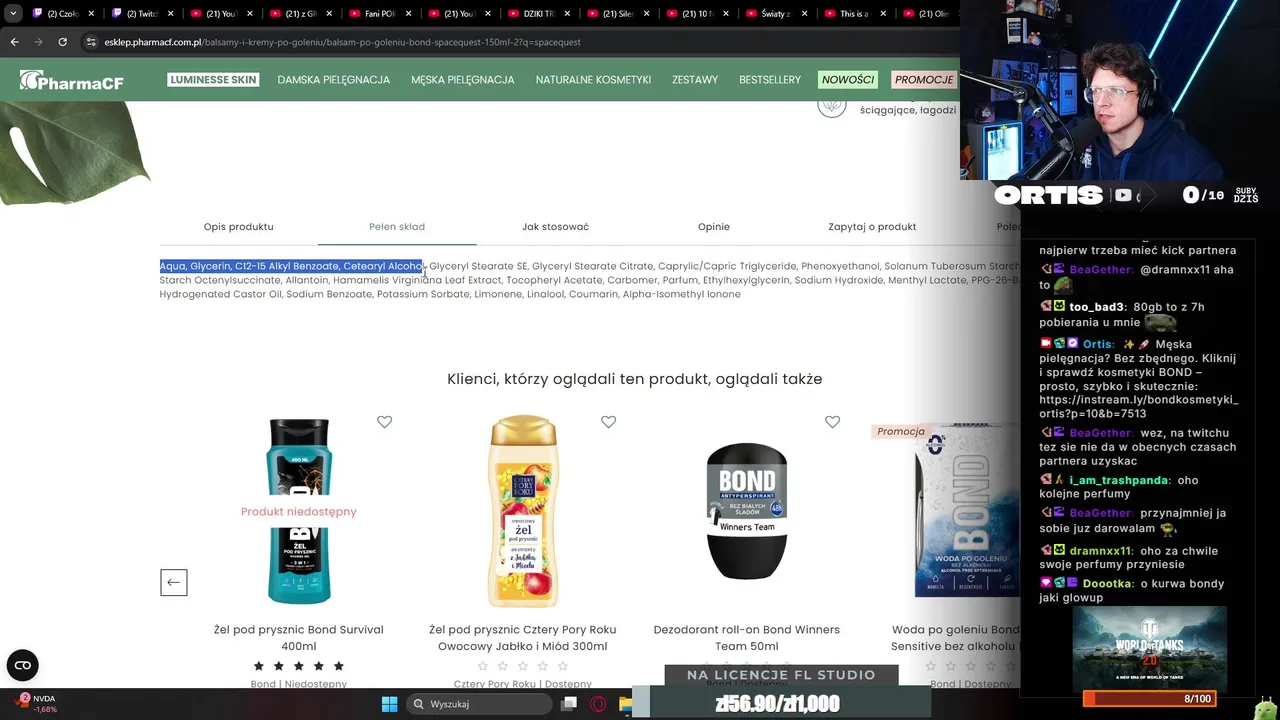Open MĘSKA PIELĘGNACJA menu
This screenshot has width=1280, height=720.
pos(463,80)
